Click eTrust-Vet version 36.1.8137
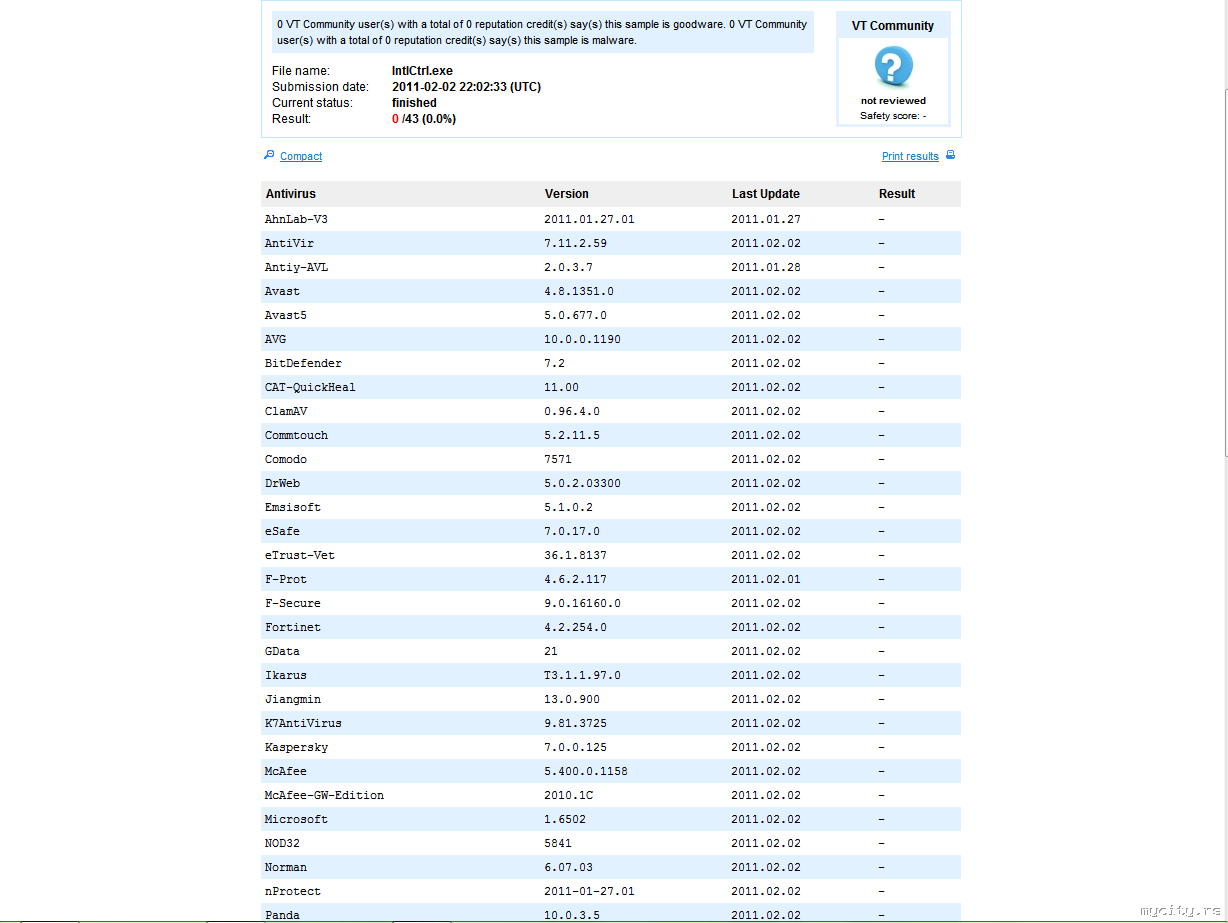Viewport: 1228px width, 923px height. (x=575, y=555)
